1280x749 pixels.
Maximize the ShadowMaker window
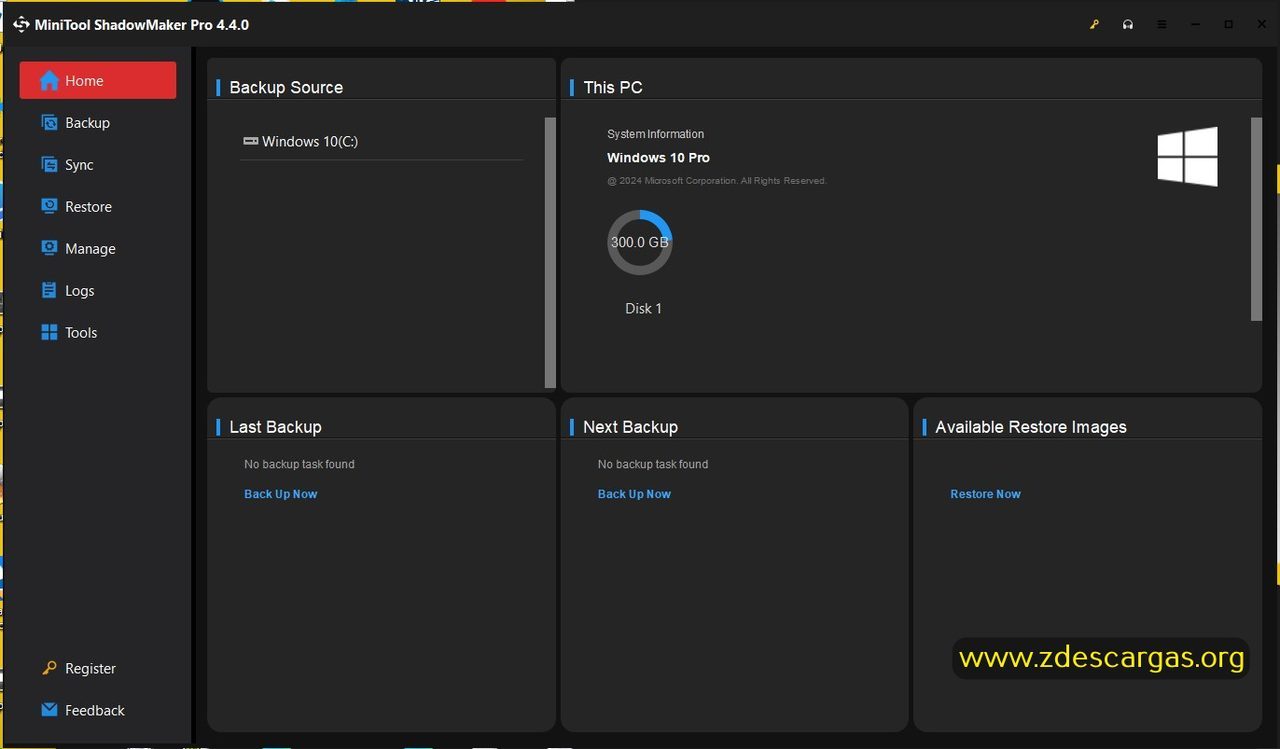coord(1228,25)
